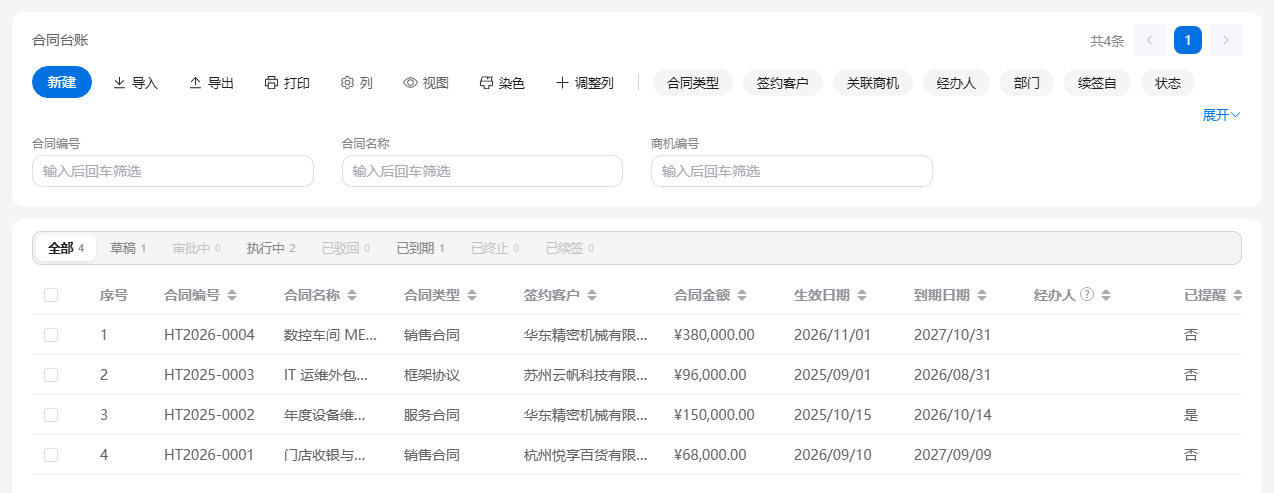Click the 染色 coloring tool
The height and width of the screenshot is (493, 1274).
(x=502, y=83)
